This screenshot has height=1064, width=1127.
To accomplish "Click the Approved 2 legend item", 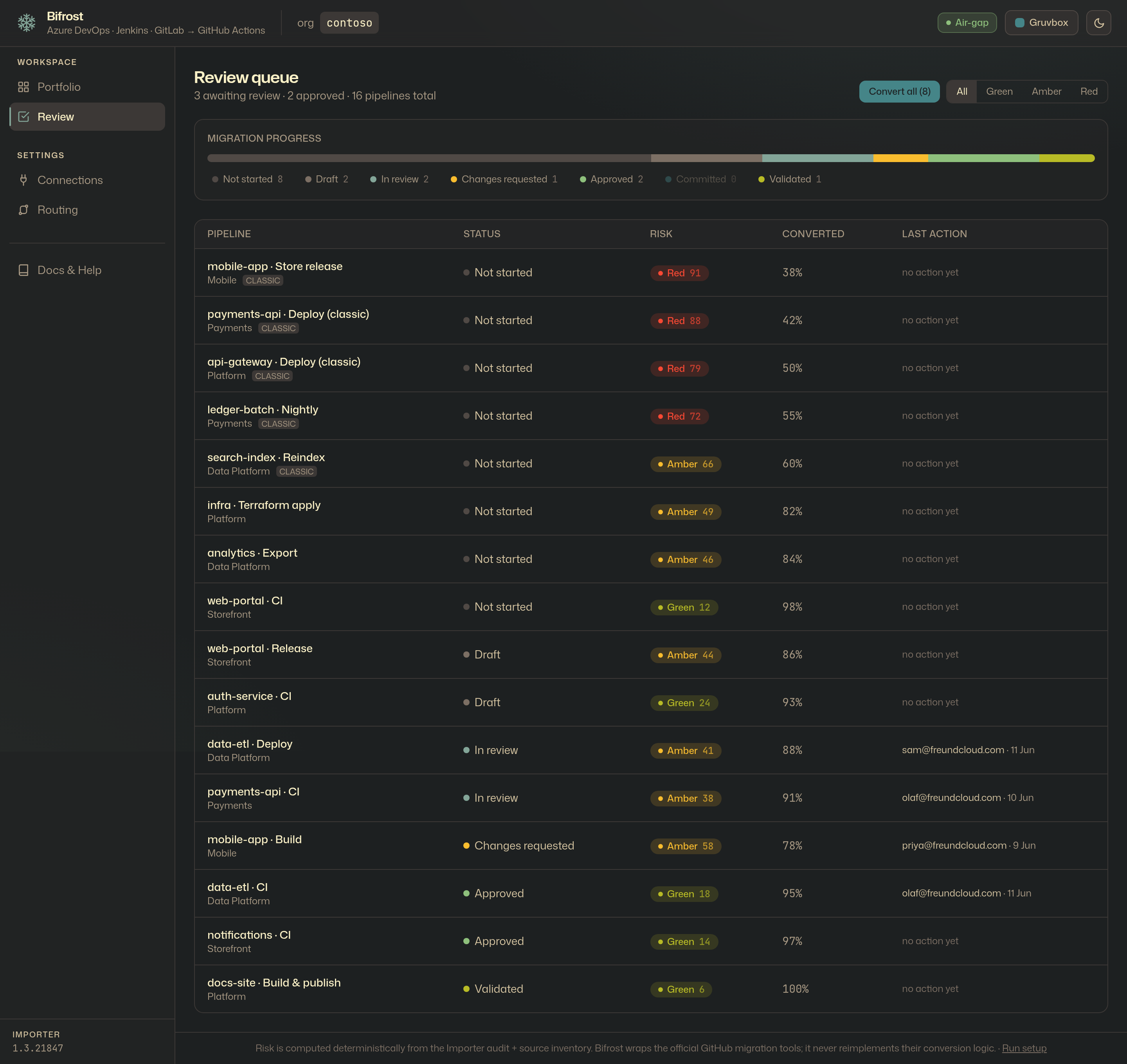I will pos(611,179).
